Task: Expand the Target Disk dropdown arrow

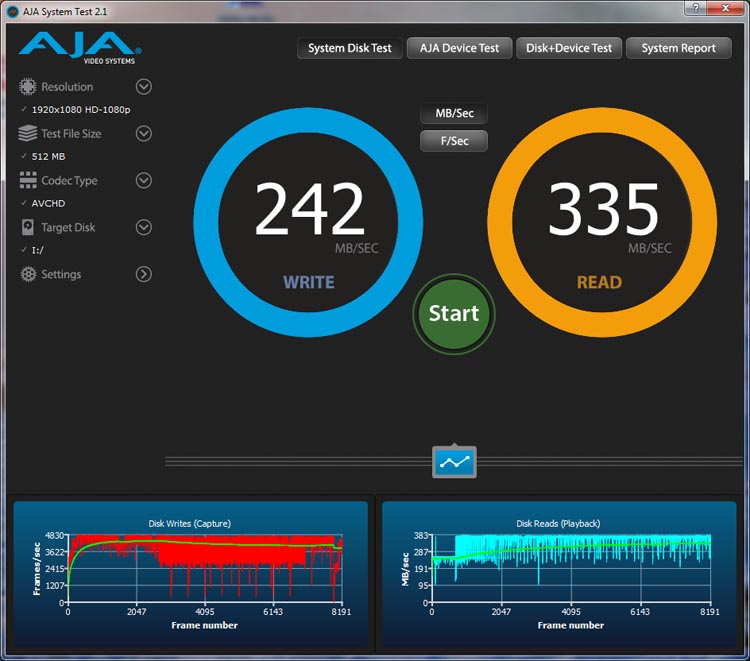Action: (143, 227)
